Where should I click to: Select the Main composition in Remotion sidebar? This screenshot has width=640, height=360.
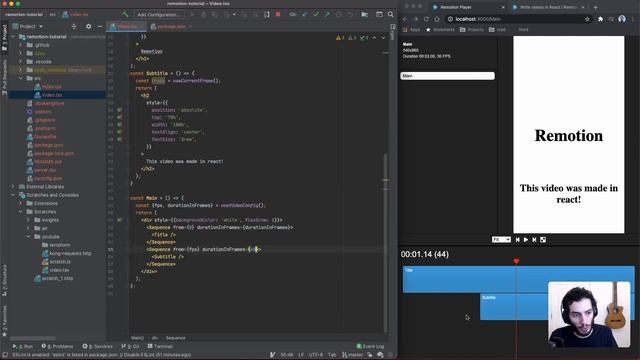[x=447, y=76]
